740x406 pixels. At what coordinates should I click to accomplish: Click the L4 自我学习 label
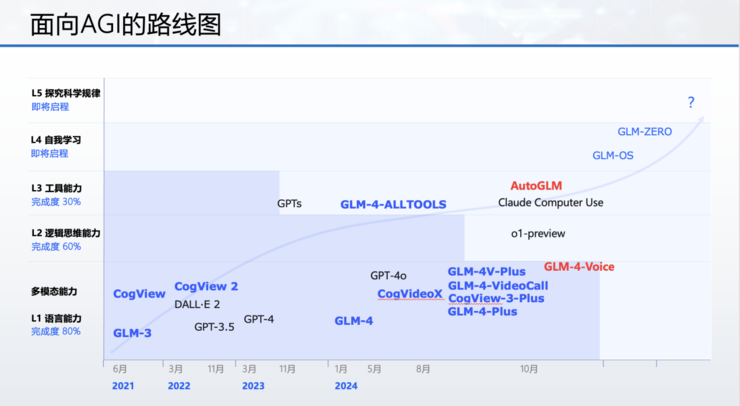click(56, 140)
